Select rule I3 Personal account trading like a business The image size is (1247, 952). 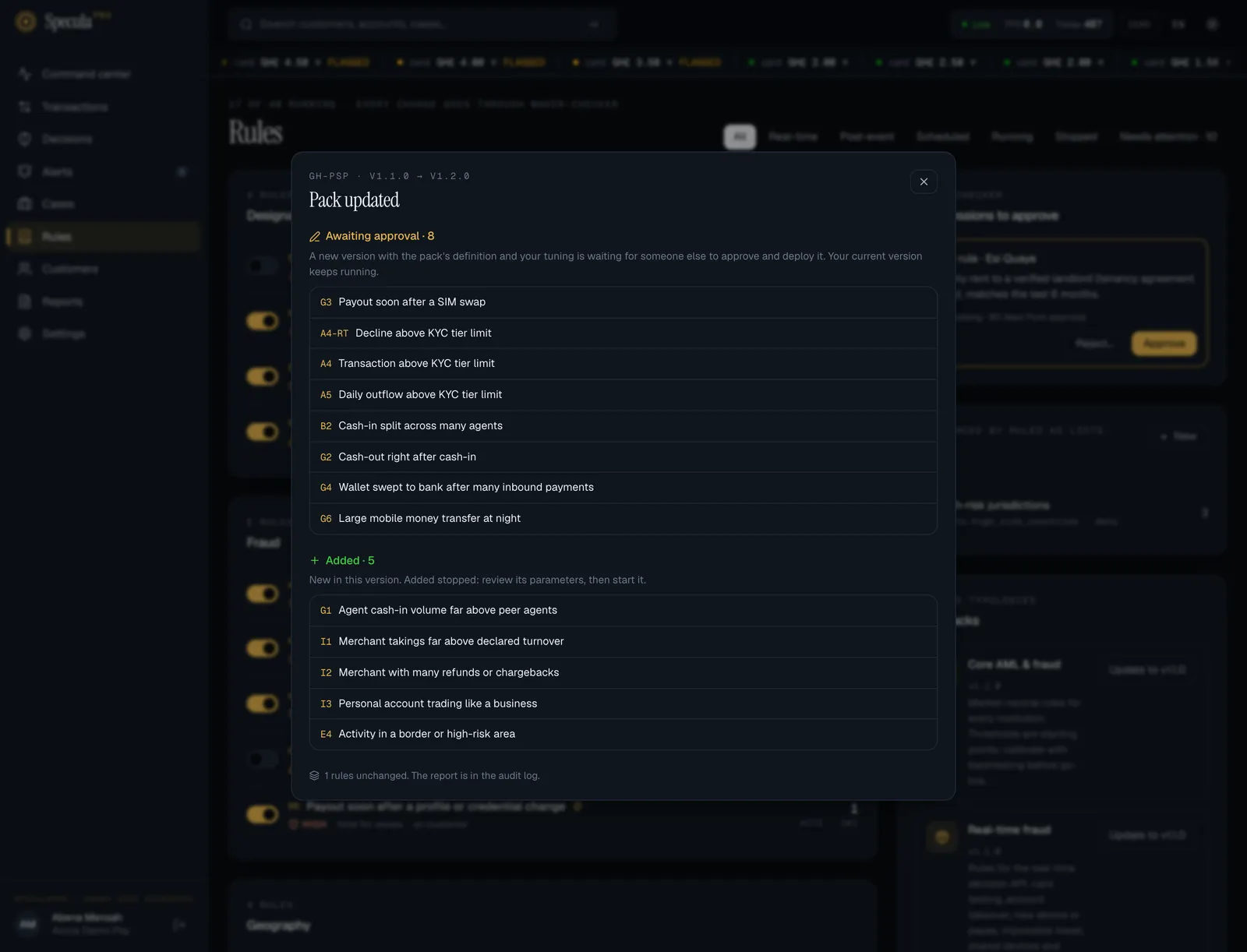tap(623, 703)
